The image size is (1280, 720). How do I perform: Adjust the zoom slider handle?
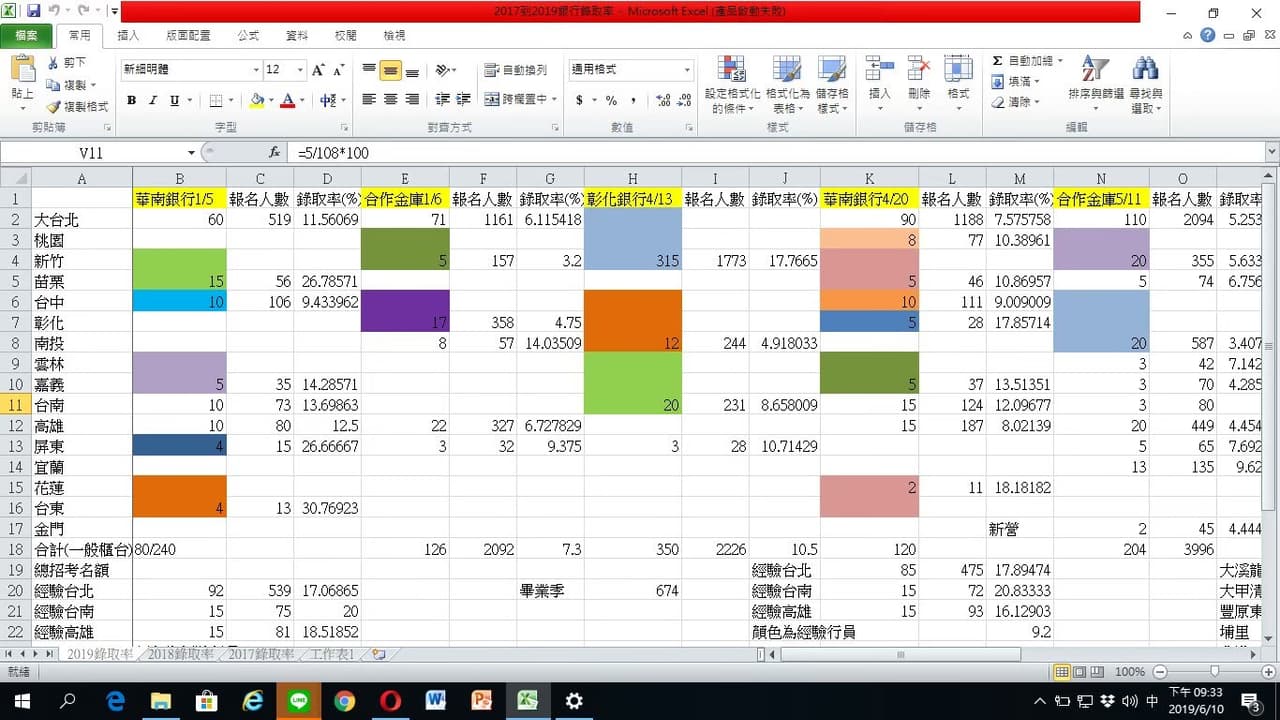tap(1214, 672)
